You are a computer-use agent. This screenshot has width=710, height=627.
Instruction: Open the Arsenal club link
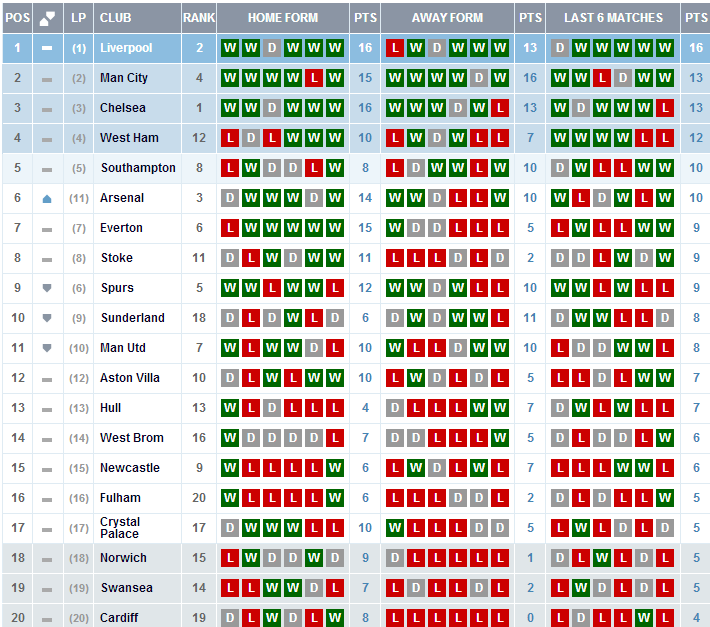tap(122, 198)
